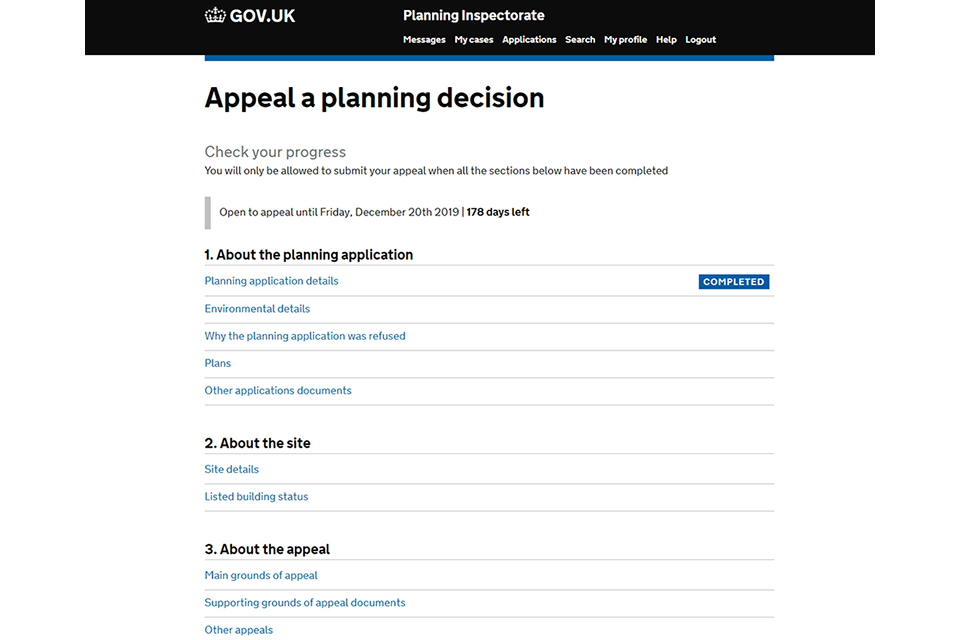Open the Environmental details link
960x640 pixels.
coord(257,309)
